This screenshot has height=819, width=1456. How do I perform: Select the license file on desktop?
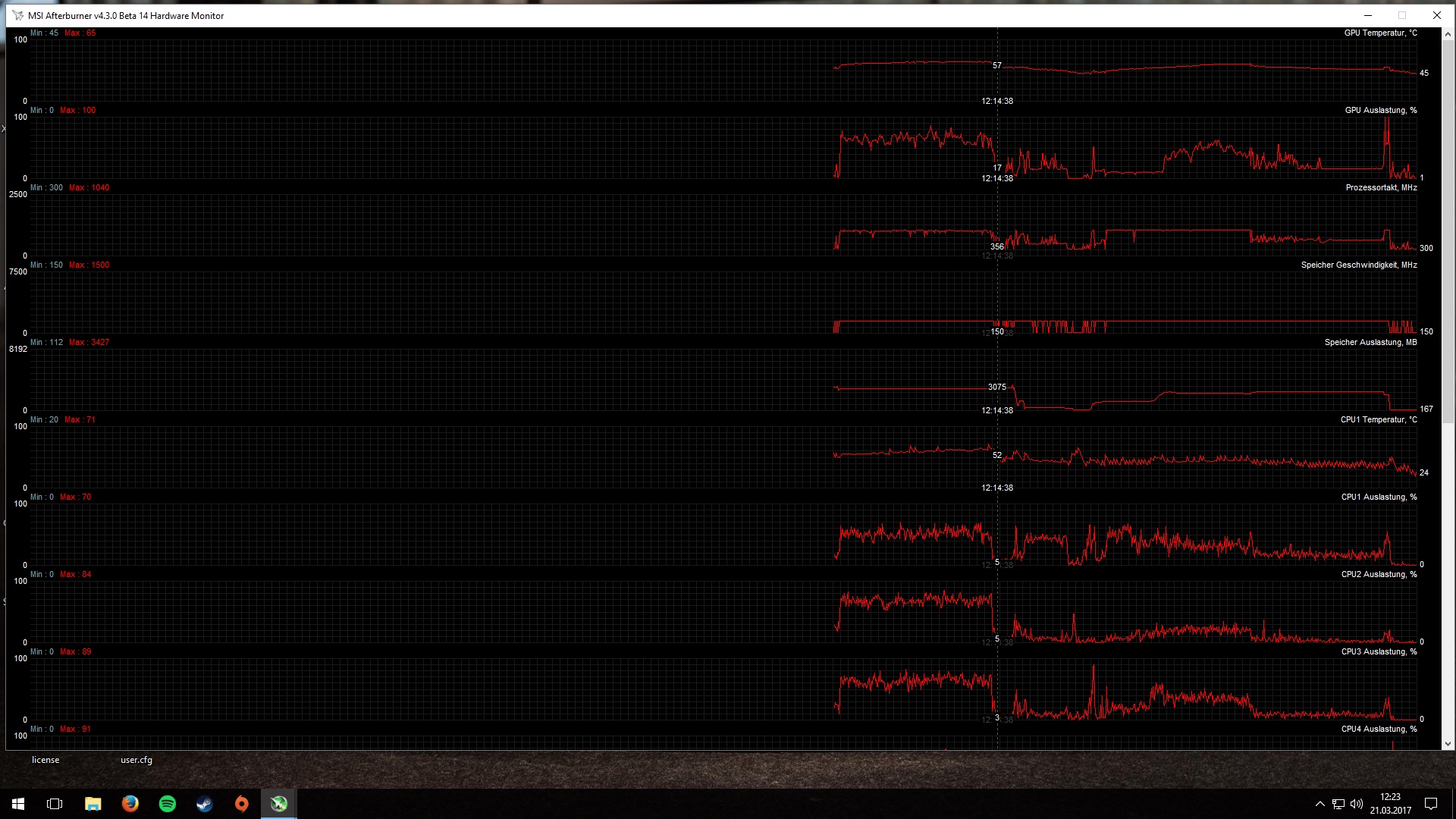point(45,760)
